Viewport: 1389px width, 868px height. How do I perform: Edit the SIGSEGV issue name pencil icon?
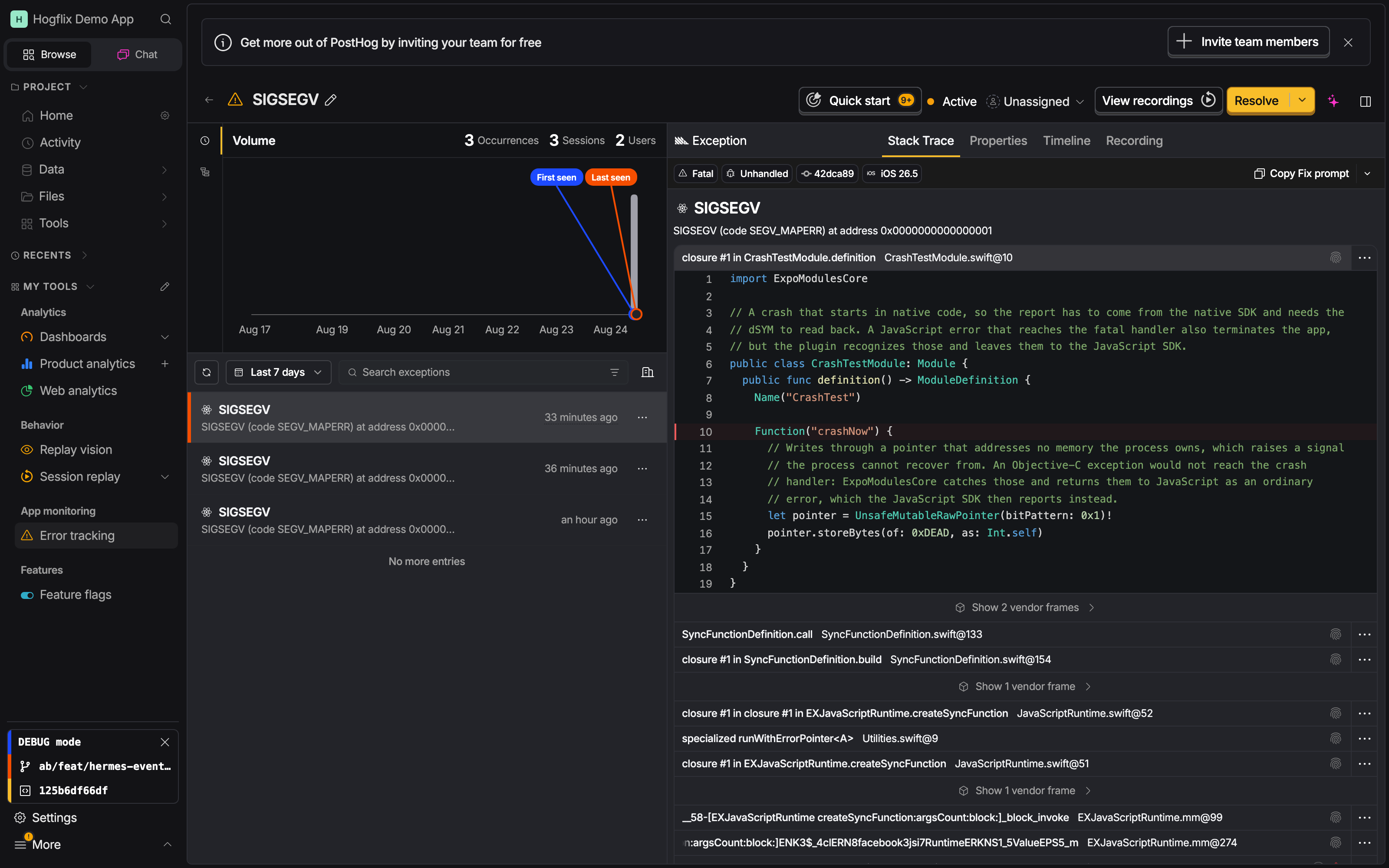pyautogui.click(x=331, y=100)
